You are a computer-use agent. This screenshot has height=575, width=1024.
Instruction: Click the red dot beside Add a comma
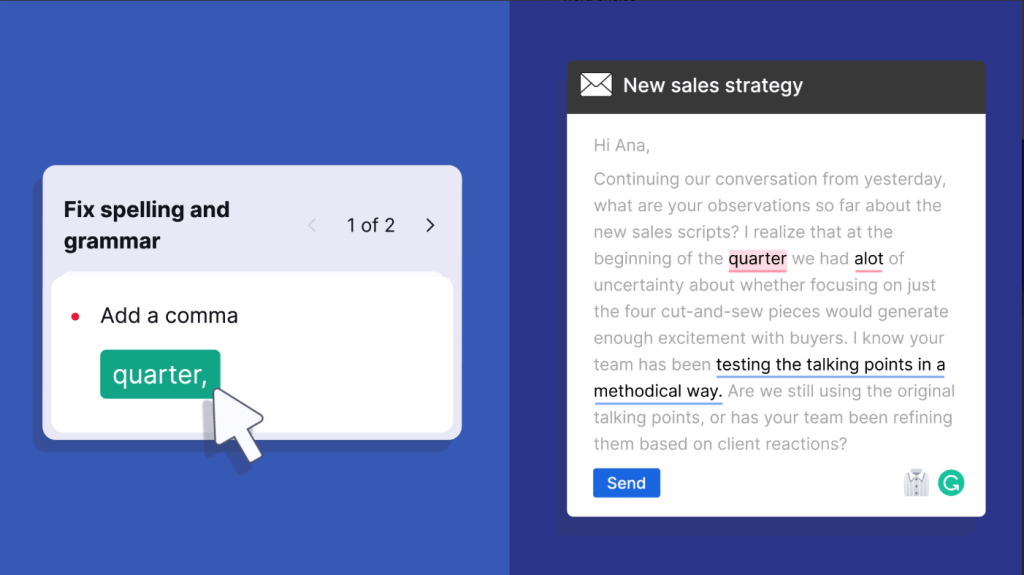[x=75, y=317]
